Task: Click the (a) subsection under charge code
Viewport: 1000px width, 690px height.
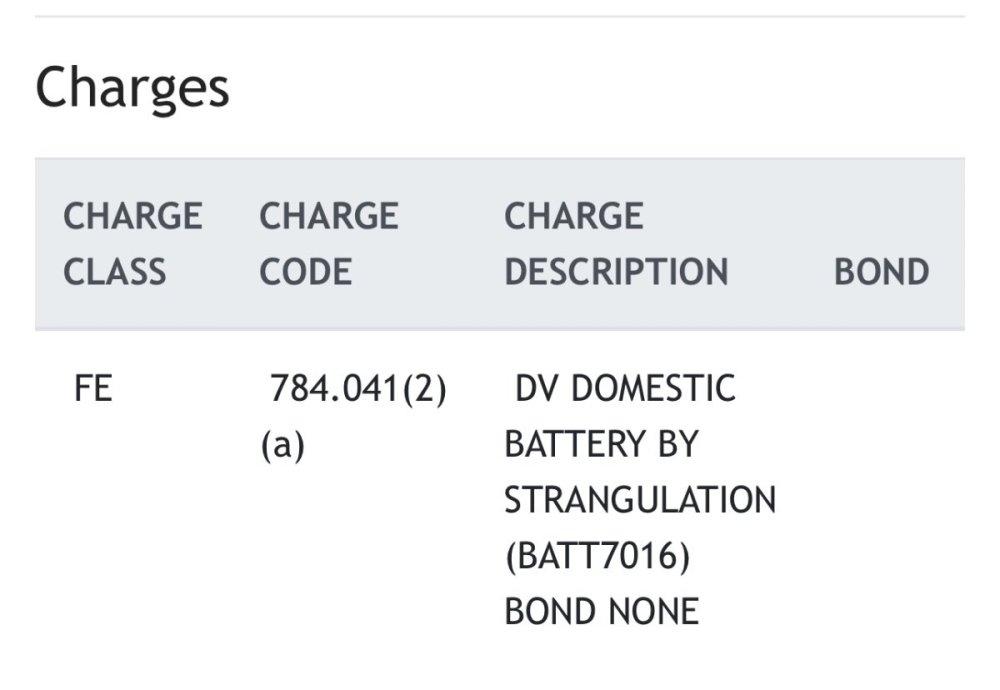Action: click(x=282, y=445)
